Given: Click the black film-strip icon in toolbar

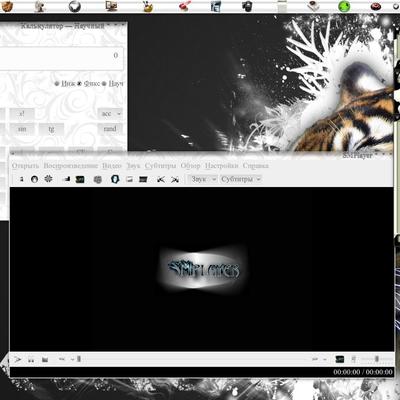Looking at the screenshot, I should [x=143, y=179].
